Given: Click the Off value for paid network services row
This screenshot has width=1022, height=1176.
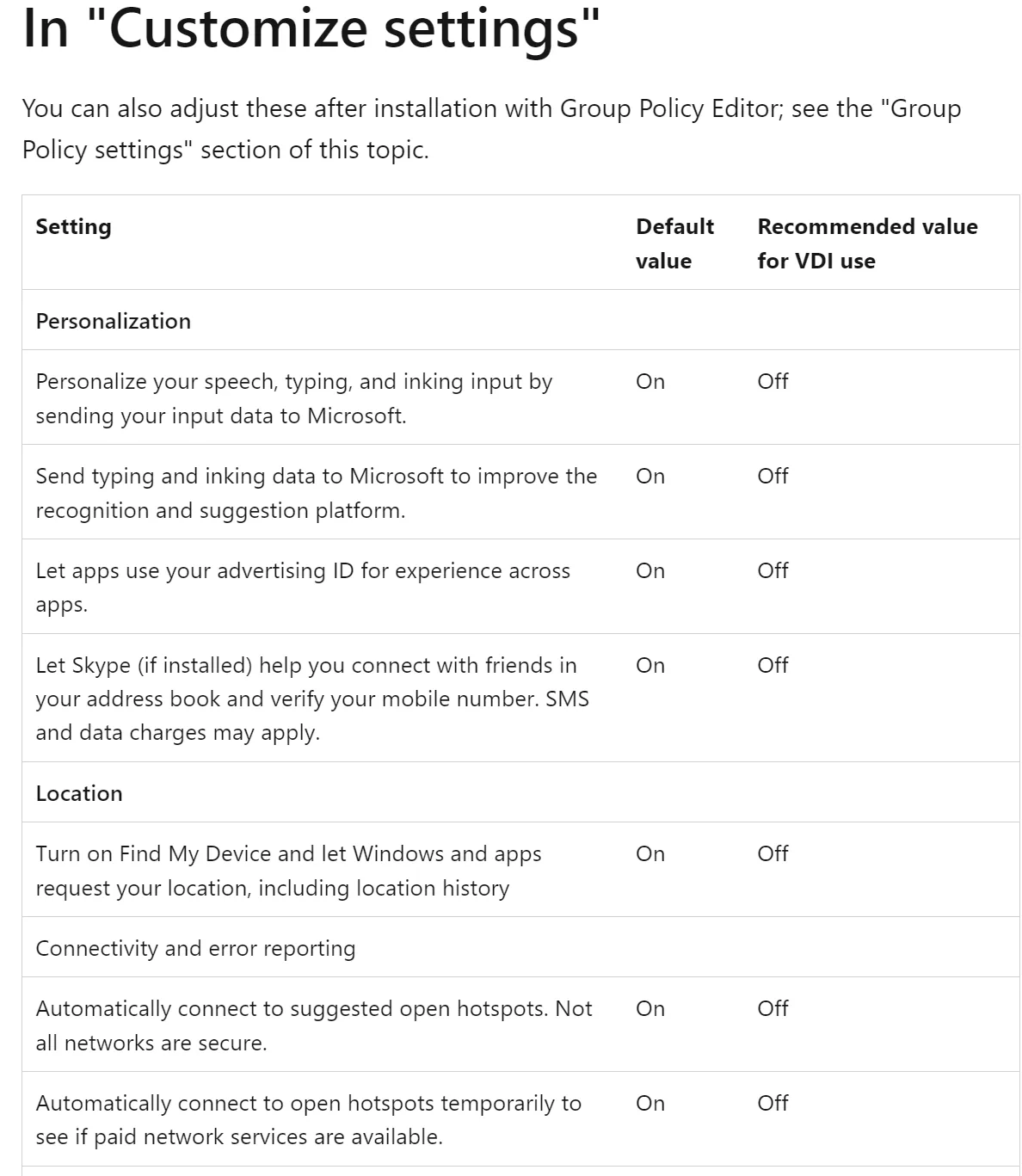Looking at the screenshot, I should coord(773,1104).
